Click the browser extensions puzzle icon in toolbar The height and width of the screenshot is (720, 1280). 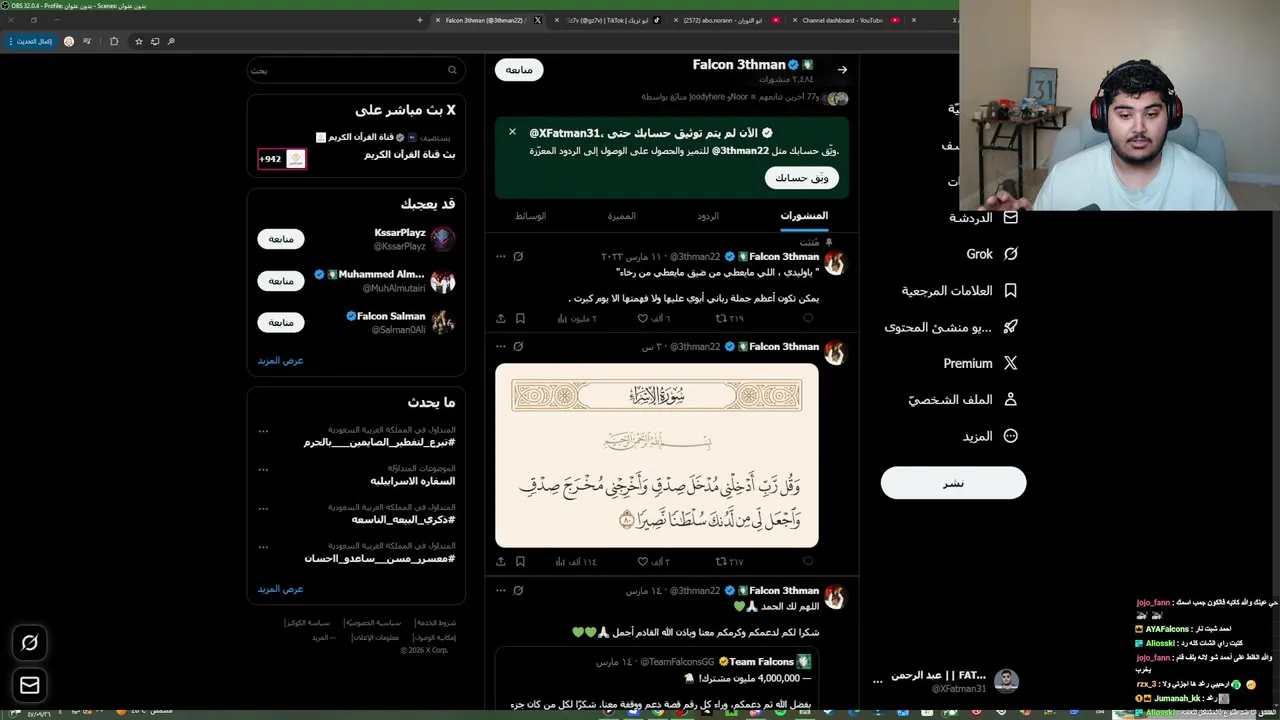tap(114, 41)
